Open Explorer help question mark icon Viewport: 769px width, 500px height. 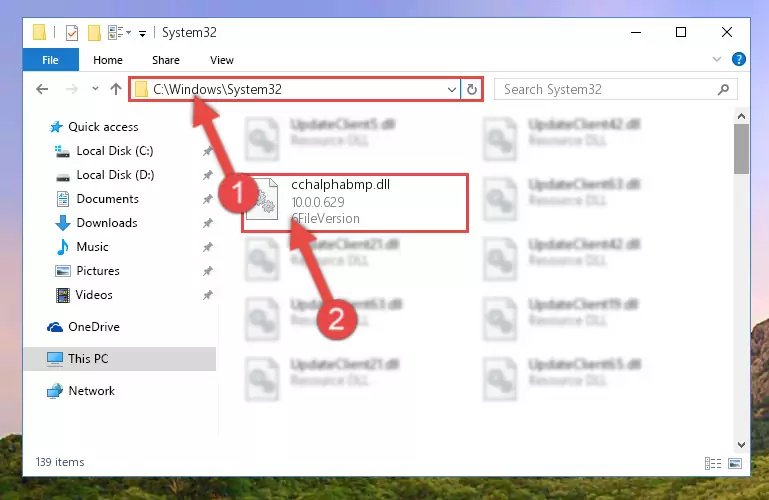coord(739,59)
